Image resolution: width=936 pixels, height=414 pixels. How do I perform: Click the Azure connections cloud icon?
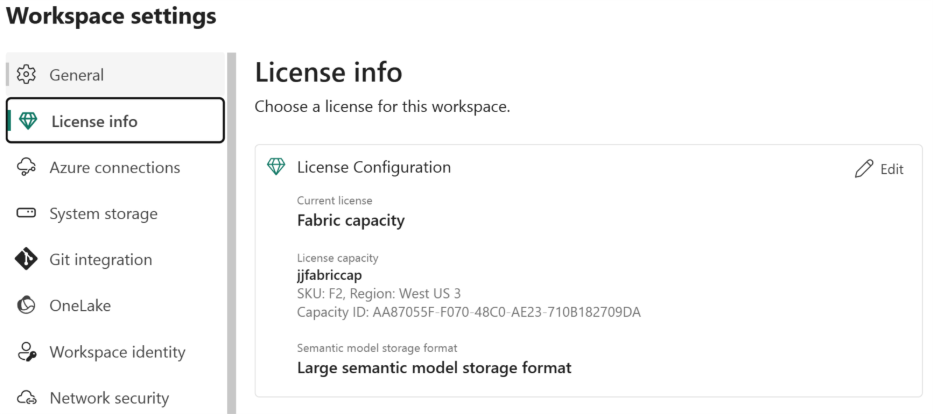tap(27, 168)
